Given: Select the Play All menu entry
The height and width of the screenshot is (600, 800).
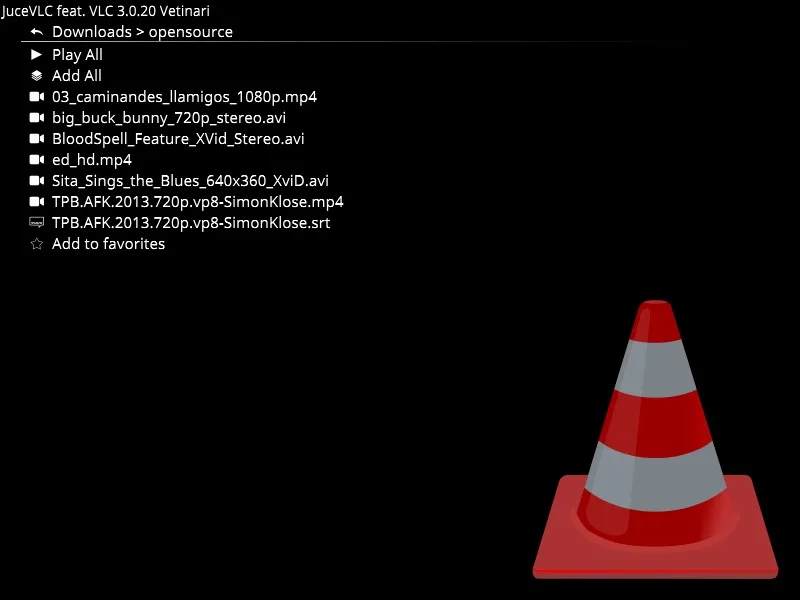Looking at the screenshot, I should (77, 55).
